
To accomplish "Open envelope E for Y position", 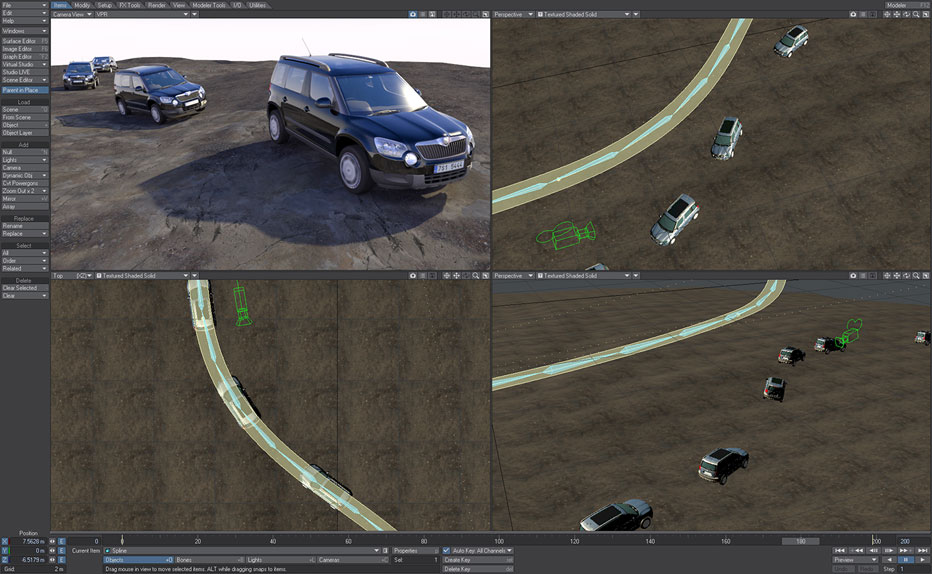I will click(x=61, y=551).
